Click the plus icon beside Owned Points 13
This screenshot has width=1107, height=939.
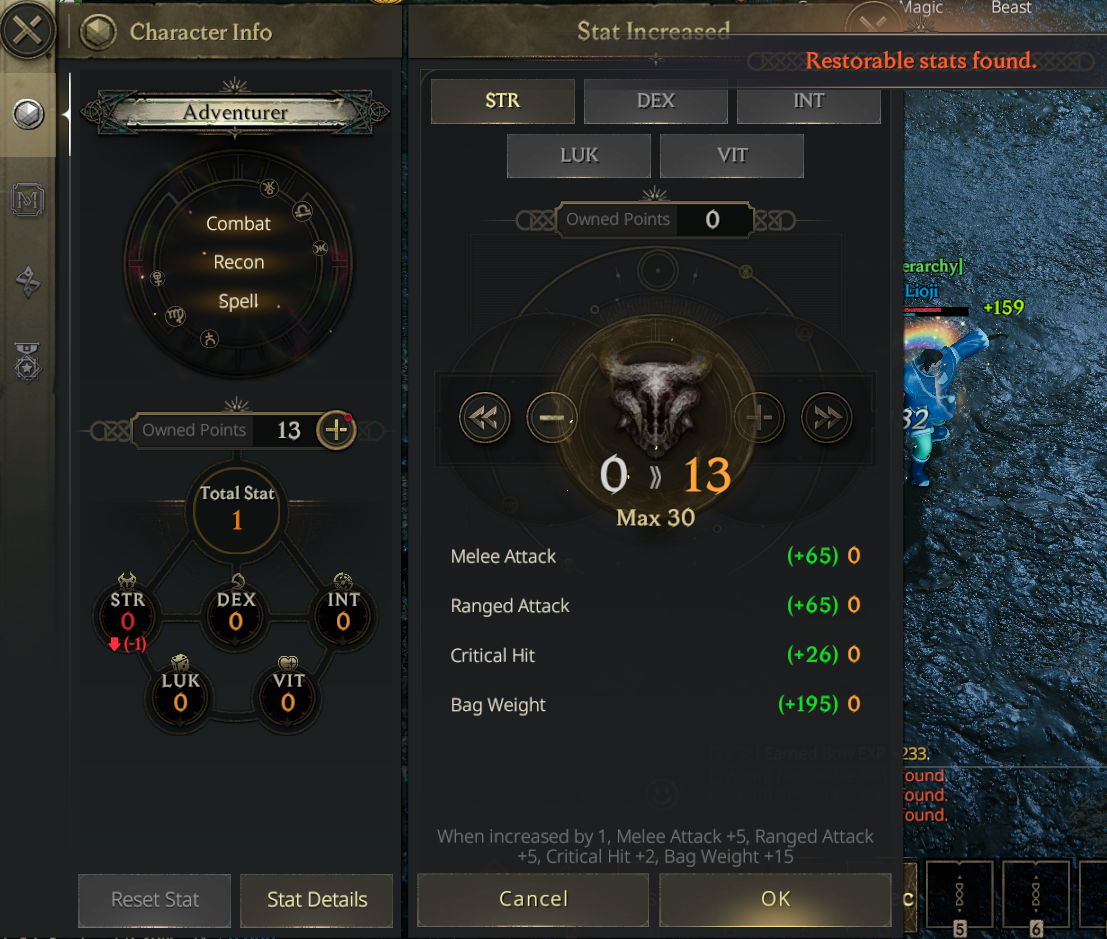[336, 429]
